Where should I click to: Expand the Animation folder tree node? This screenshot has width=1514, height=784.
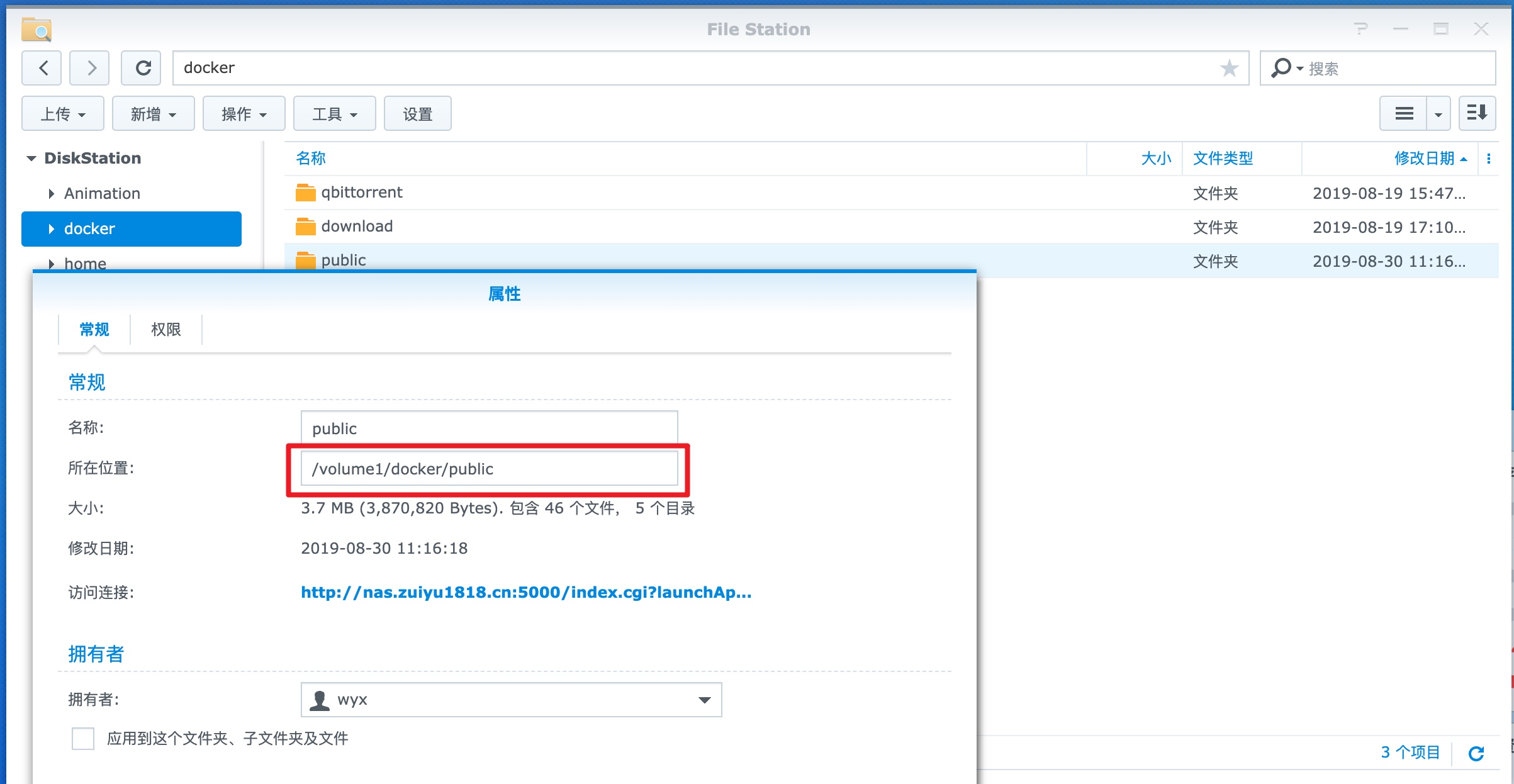click(52, 194)
